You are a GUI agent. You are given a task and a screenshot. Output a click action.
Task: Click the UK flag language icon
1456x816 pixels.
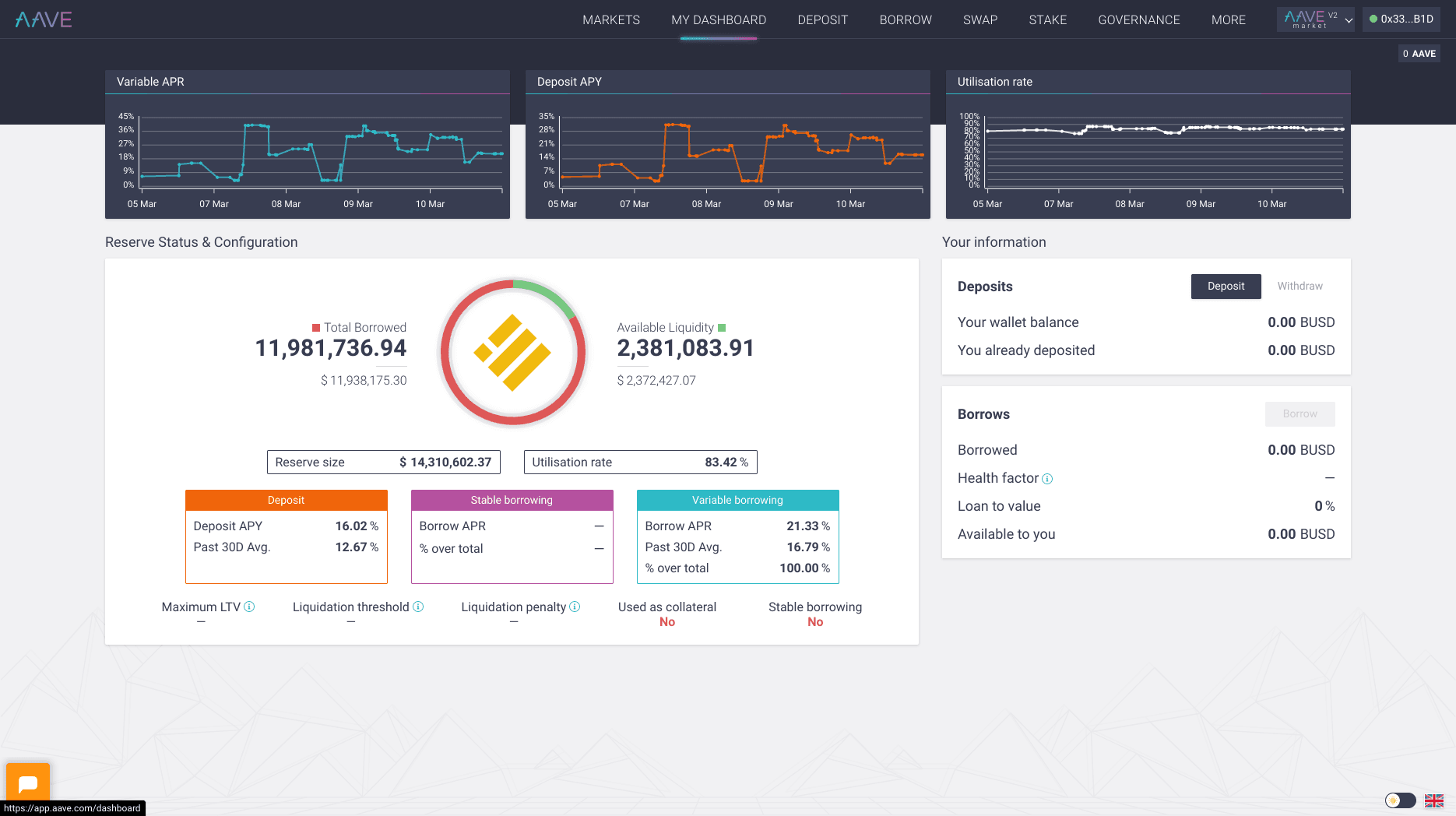[x=1433, y=800]
